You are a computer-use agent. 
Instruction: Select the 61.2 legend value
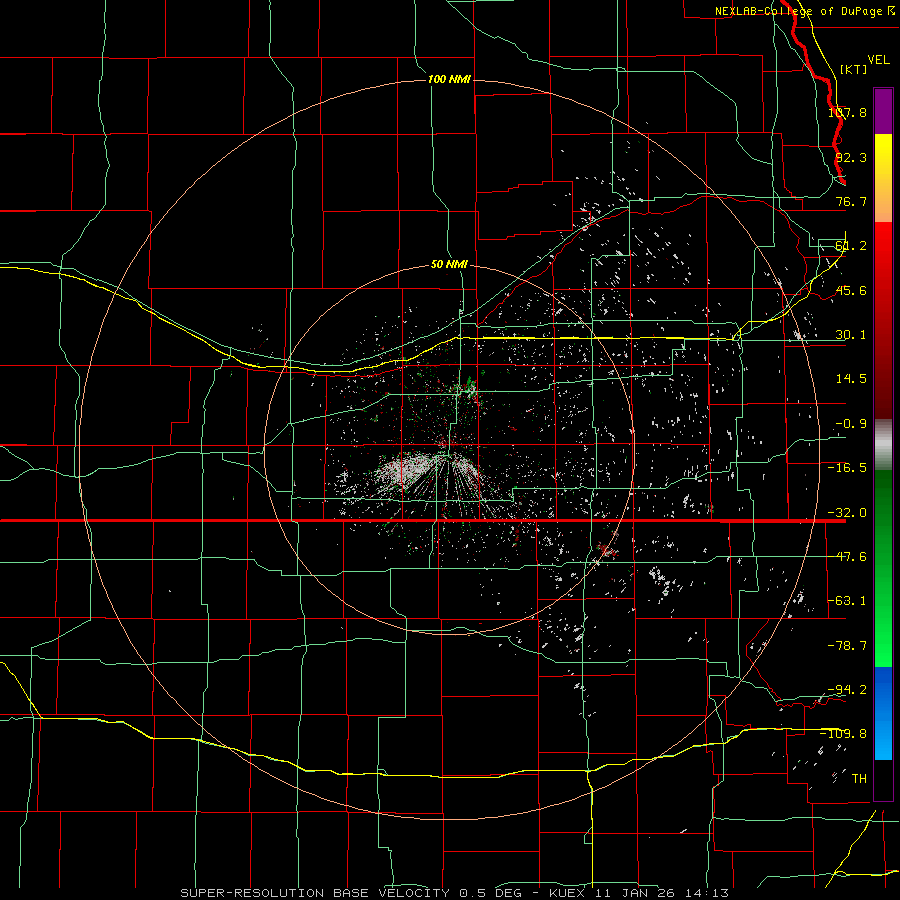click(851, 246)
